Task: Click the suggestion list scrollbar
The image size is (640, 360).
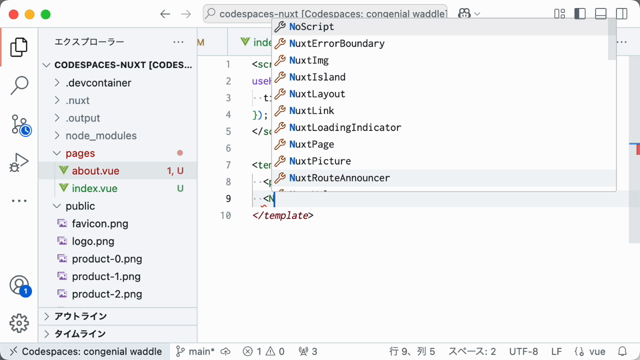Action: click(611, 40)
